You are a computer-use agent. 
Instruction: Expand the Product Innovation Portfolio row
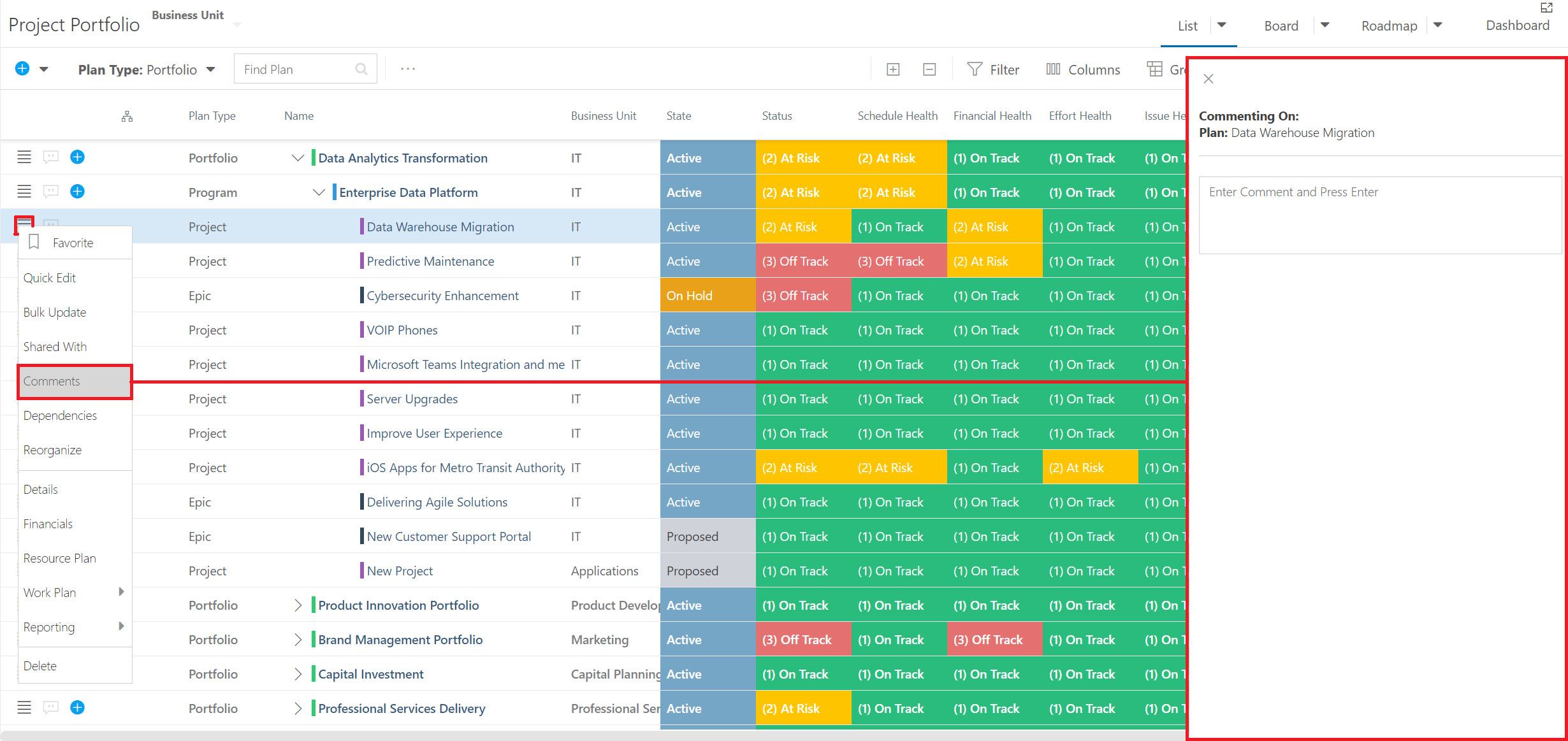coord(298,605)
